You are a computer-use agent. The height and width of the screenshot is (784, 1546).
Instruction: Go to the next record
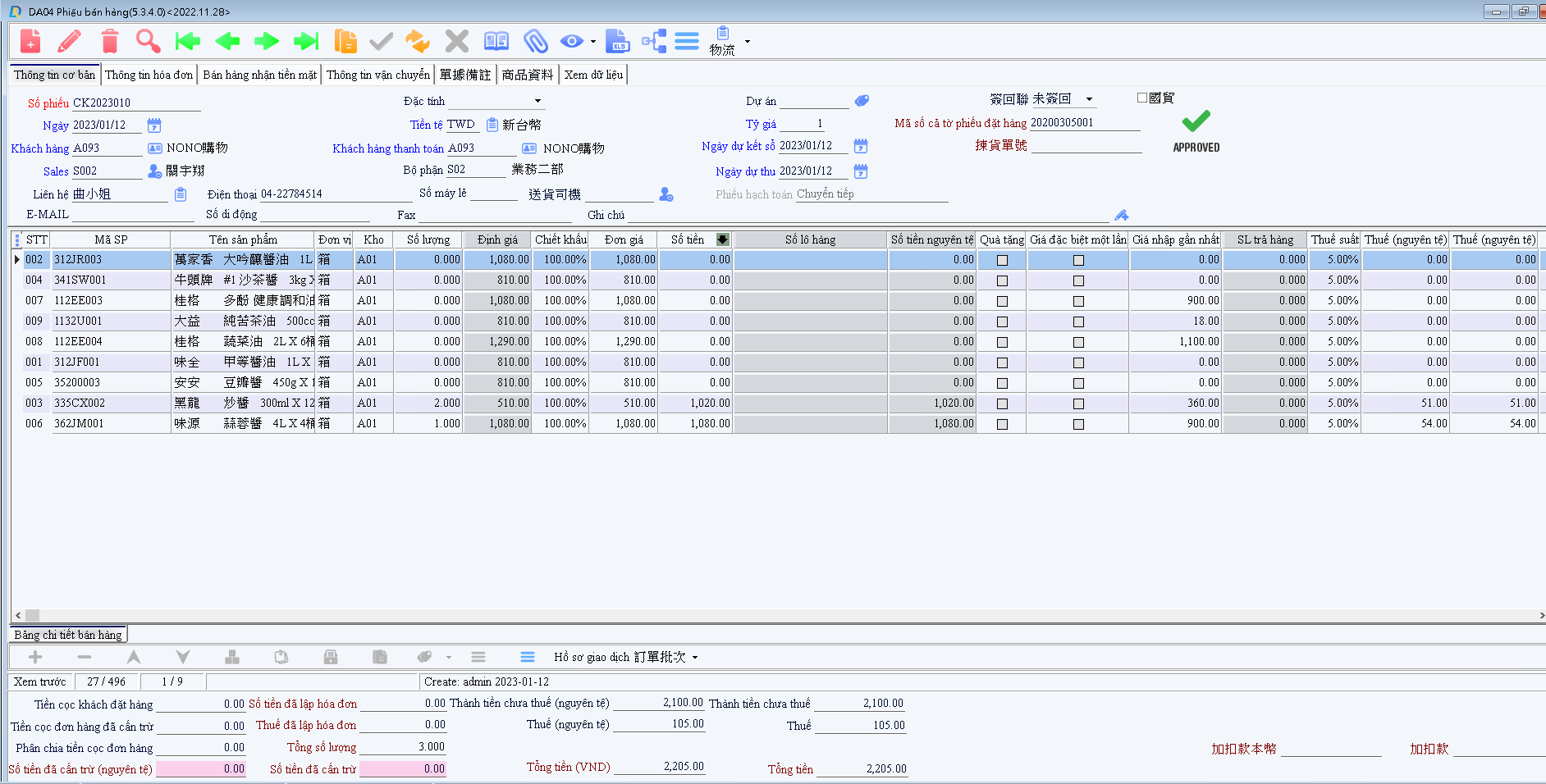[x=267, y=41]
